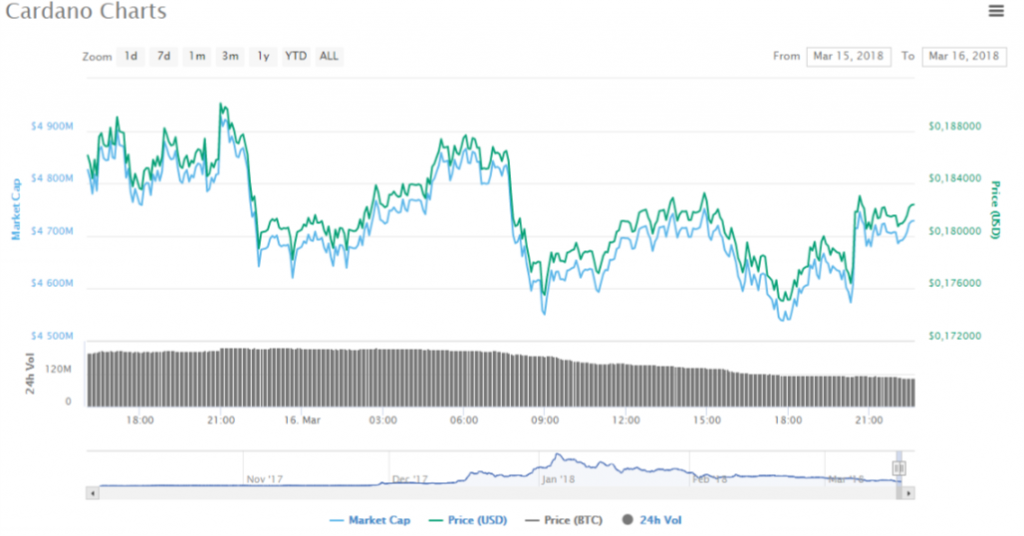Screen dimensions: 1024x536
Task: Set zoom range to 1m
Action: coord(197,56)
